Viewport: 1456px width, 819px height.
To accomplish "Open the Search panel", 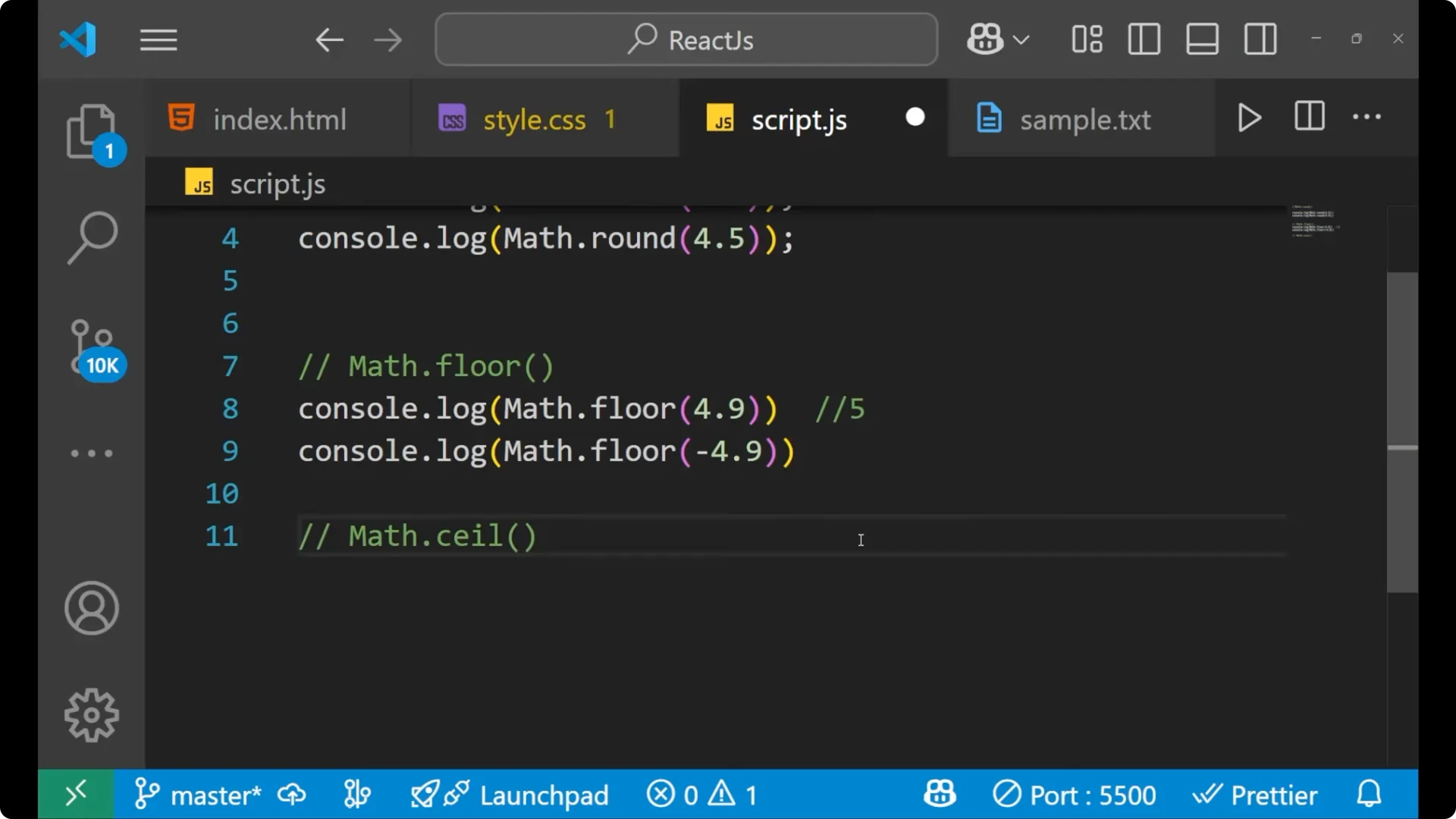I will coord(92,237).
